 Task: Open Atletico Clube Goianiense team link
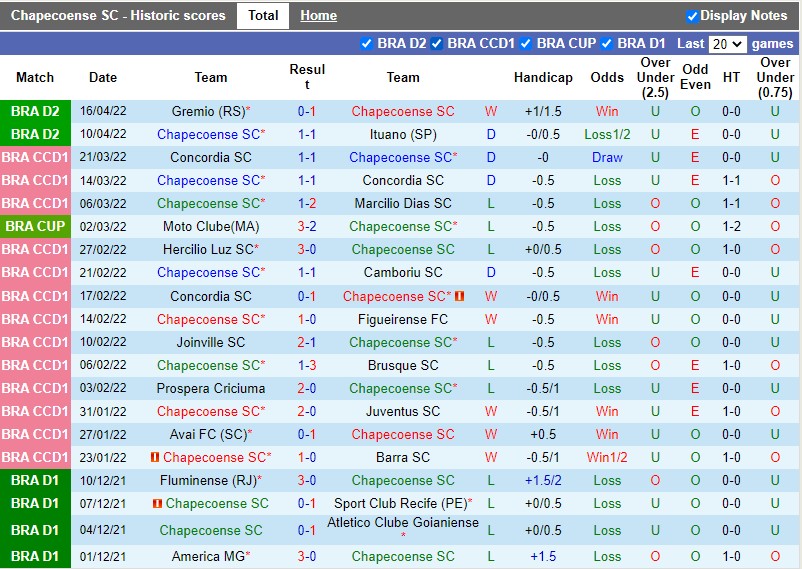403,522
